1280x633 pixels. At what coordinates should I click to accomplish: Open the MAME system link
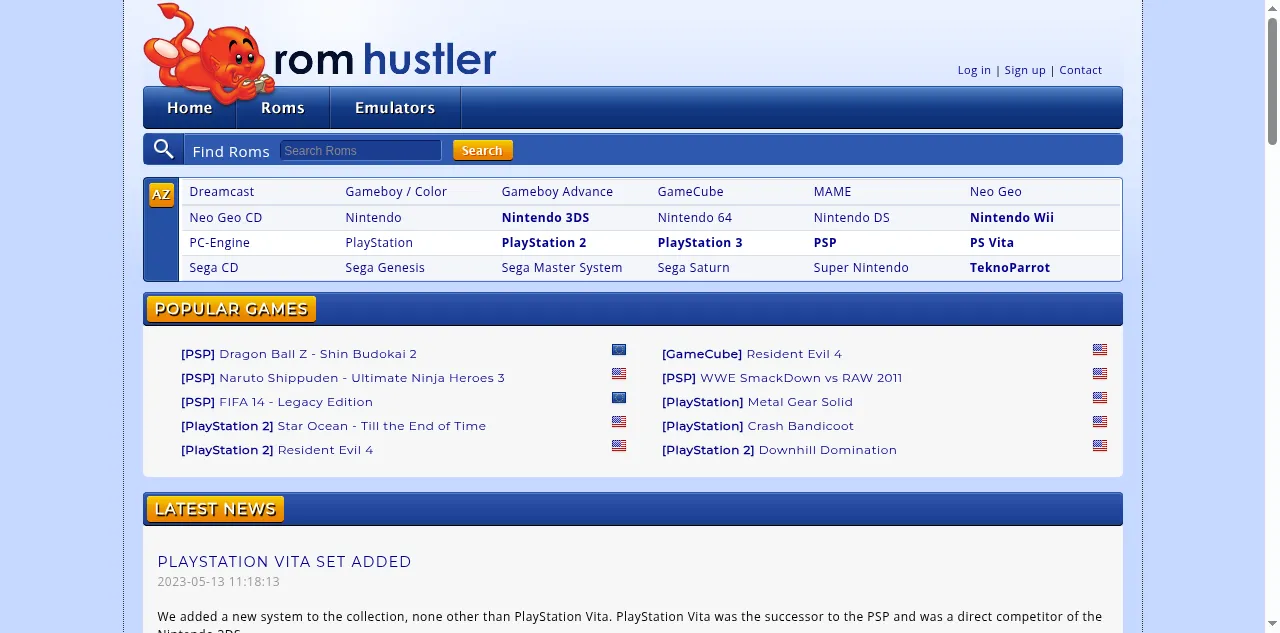pos(832,192)
